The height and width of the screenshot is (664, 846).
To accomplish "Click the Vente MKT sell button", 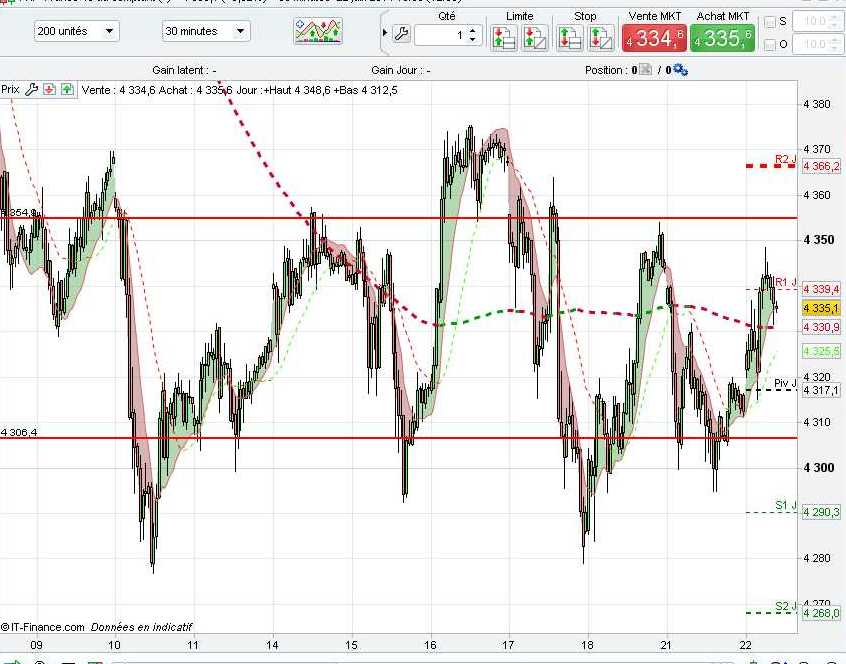I will point(654,38).
